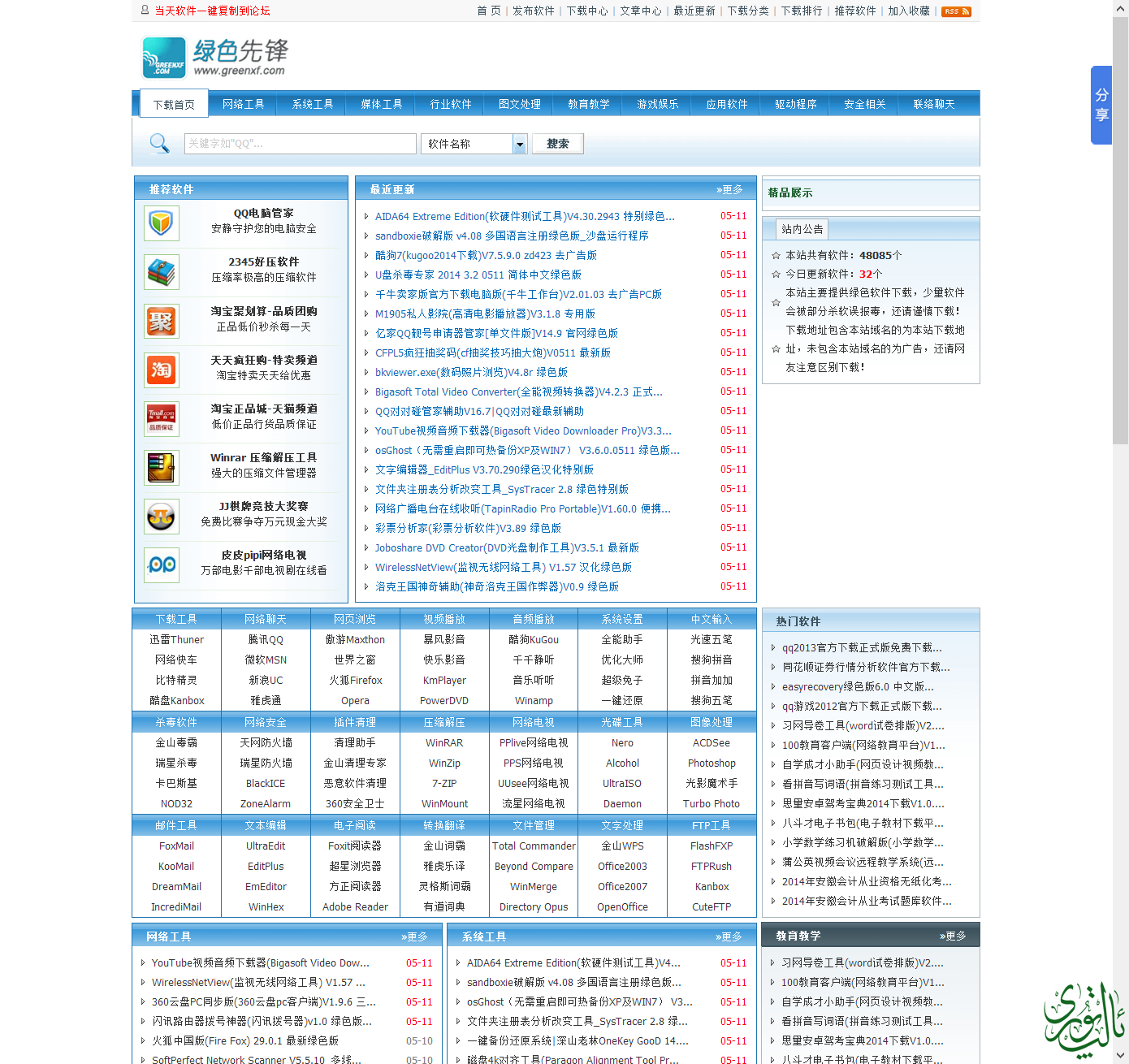Open the 驱动程序 navigation tab

pos(796,104)
